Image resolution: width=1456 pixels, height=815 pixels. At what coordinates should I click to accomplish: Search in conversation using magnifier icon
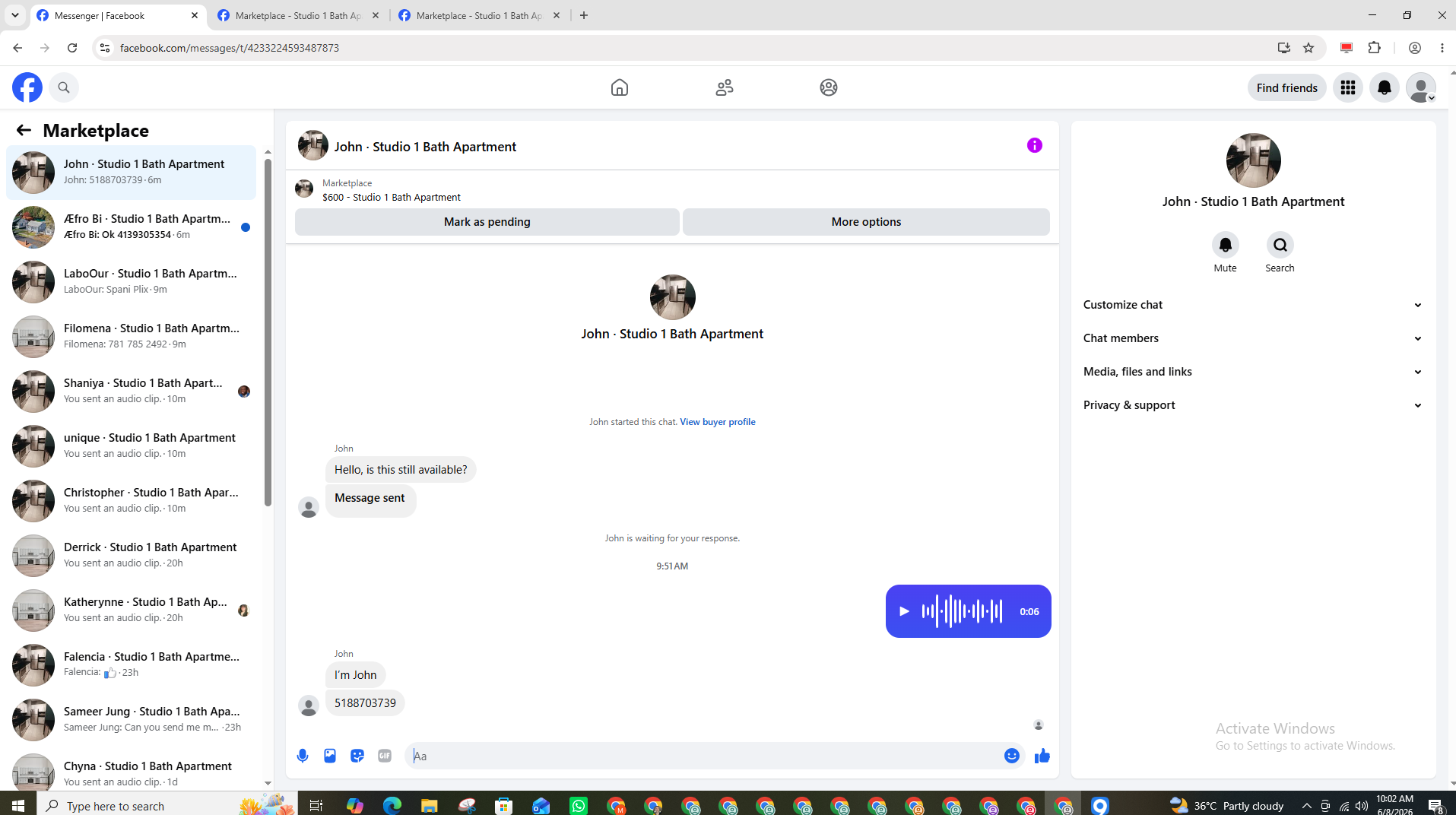pos(1280,245)
